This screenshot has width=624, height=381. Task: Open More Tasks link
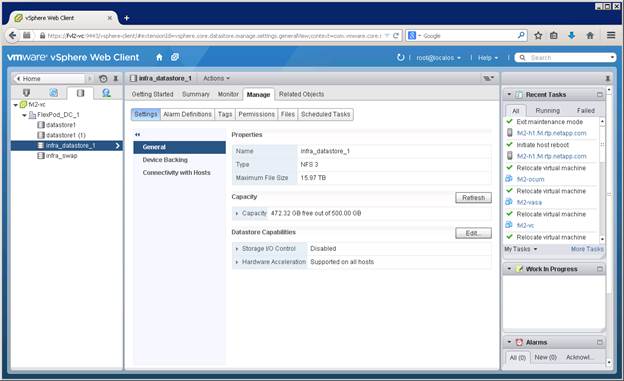tap(587, 249)
